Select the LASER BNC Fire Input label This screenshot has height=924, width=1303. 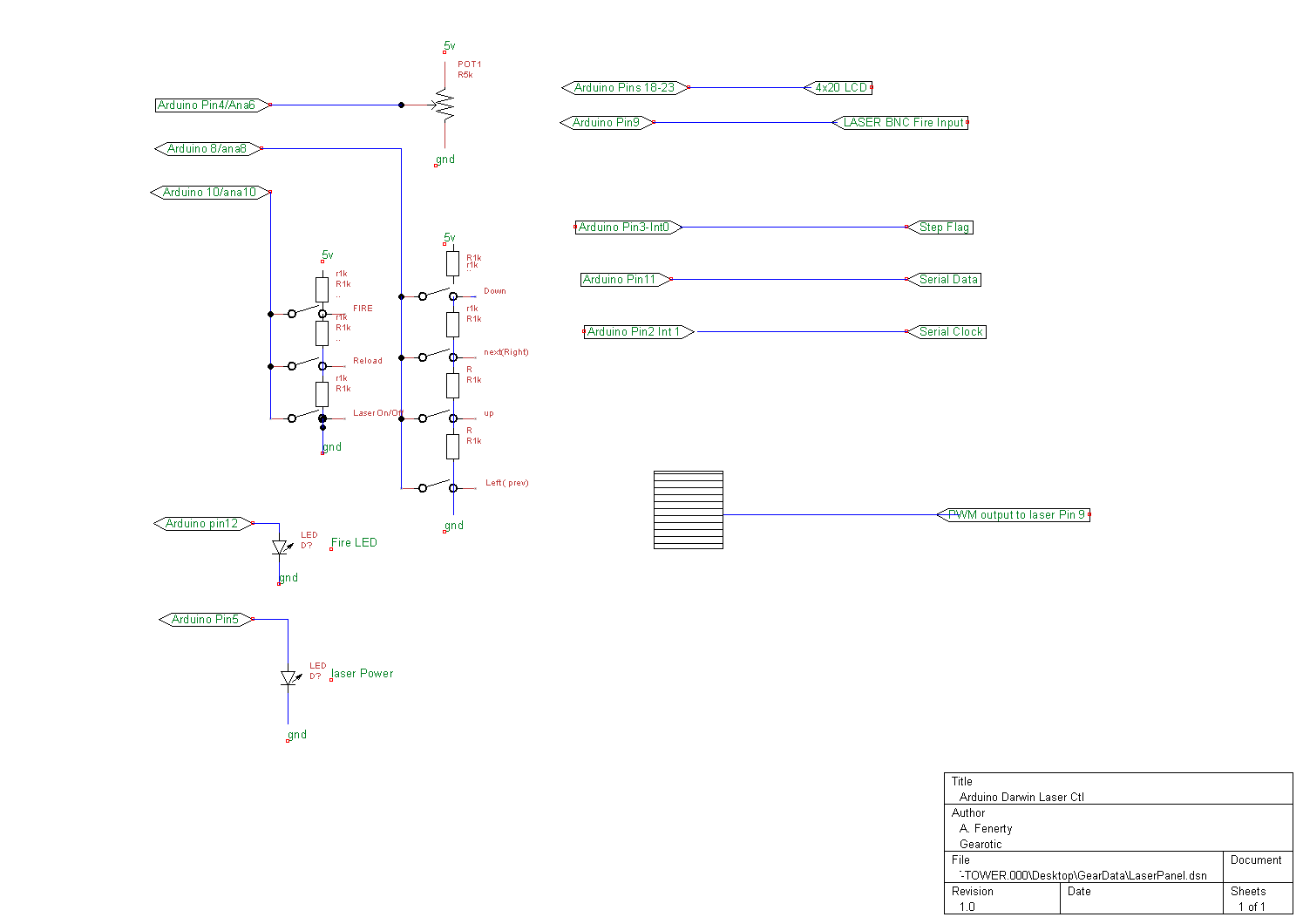(902, 123)
